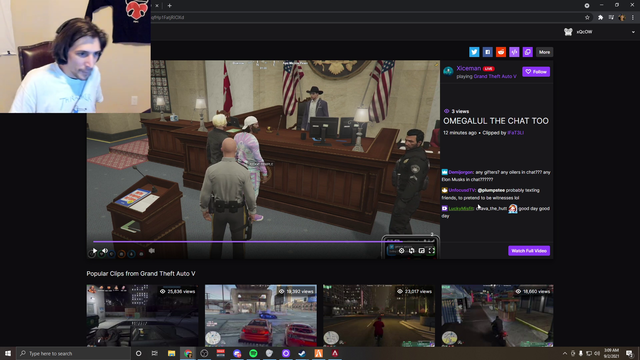The image size is (640, 360).
Task: Open Chrome profile avatar
Action: [622, 18]
